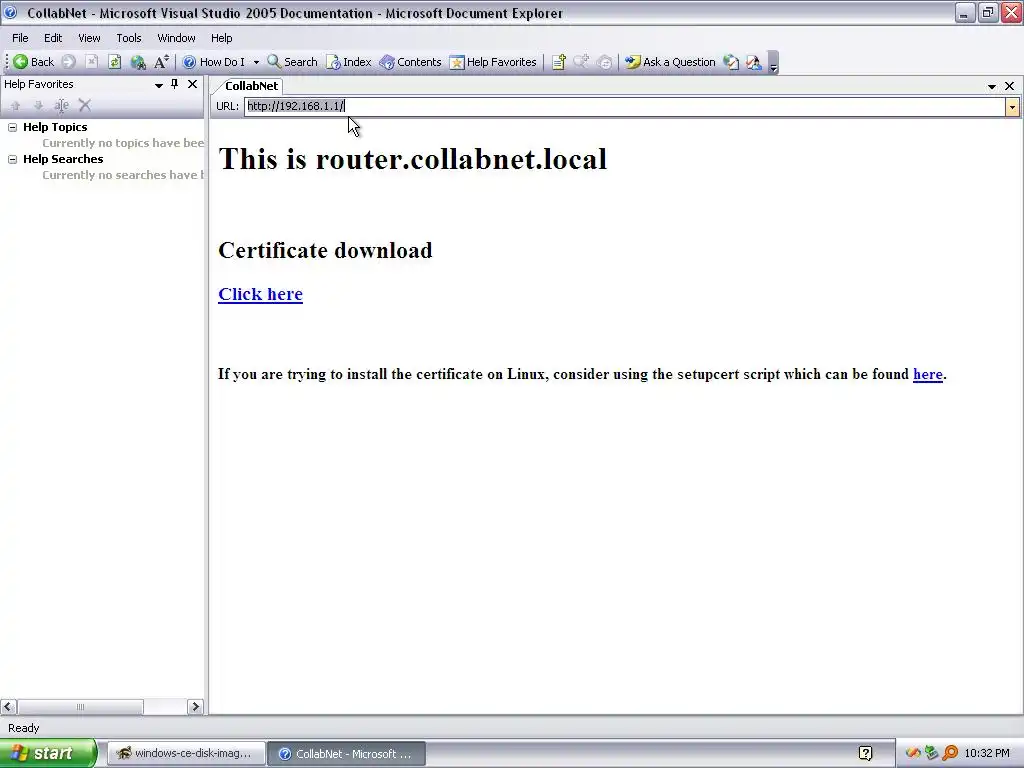Click the question mark taskbar help icon
The width and height of the screenshot is (1024, 768).
[866, 754]
